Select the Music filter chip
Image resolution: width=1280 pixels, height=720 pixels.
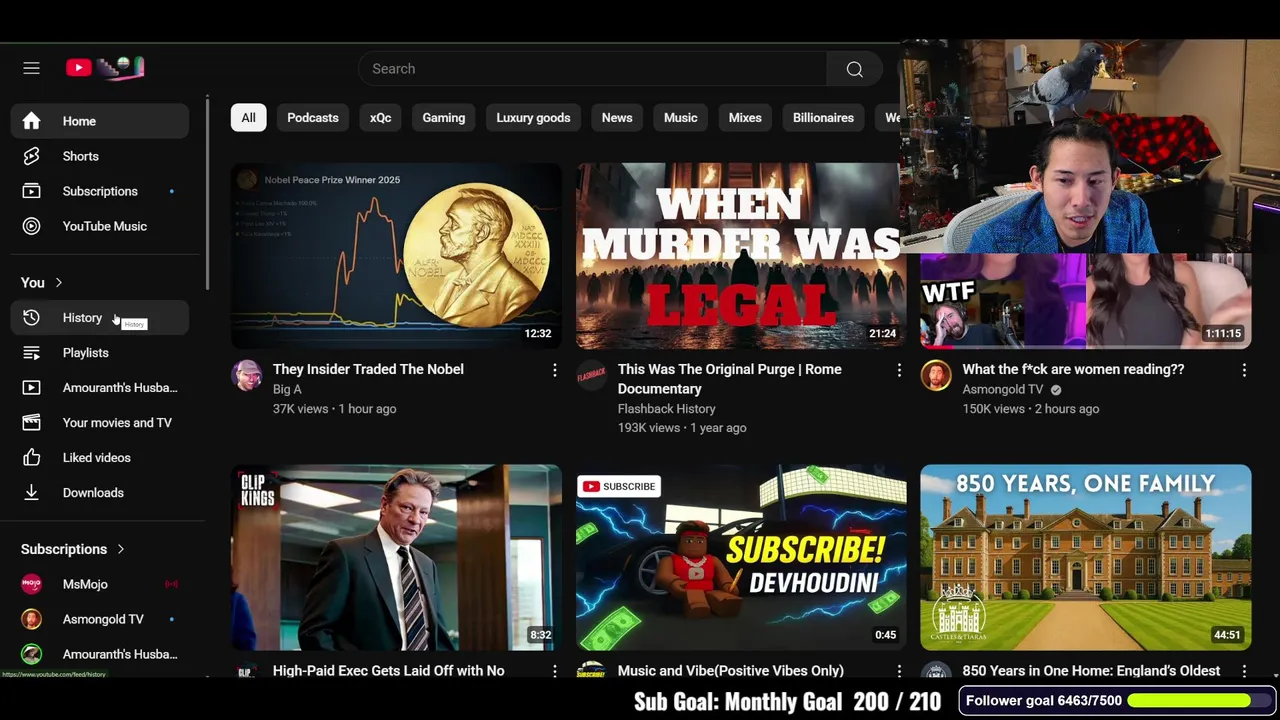pos(680,118)
